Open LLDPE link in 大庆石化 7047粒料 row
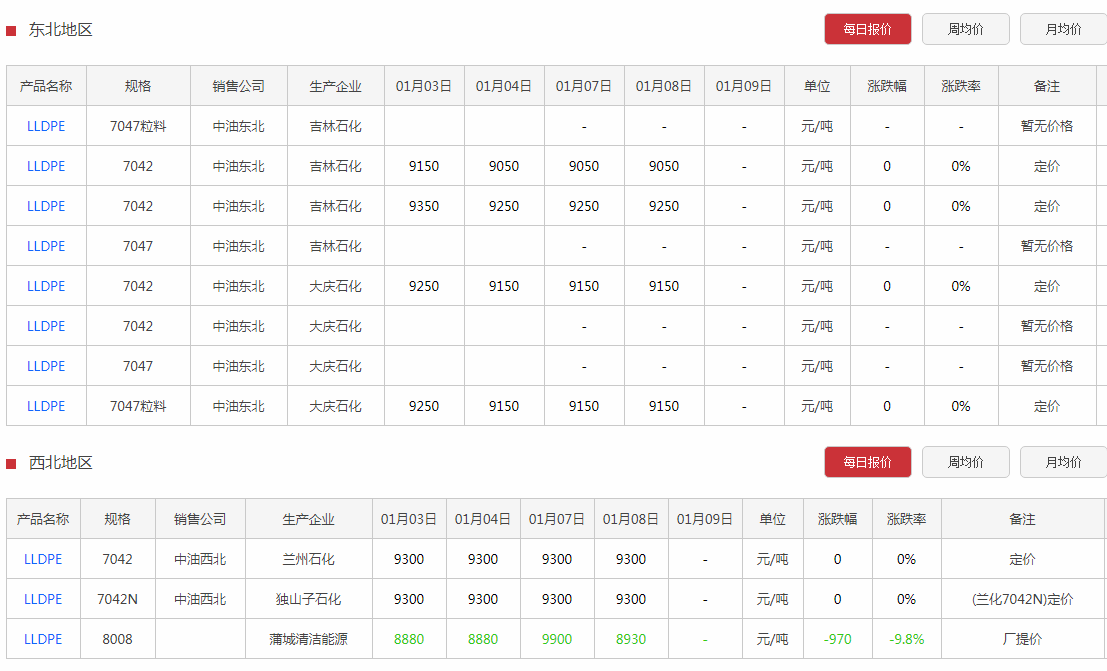Image resolution: width=1107 pixels, height=671 pixels. tap(46, 406)
